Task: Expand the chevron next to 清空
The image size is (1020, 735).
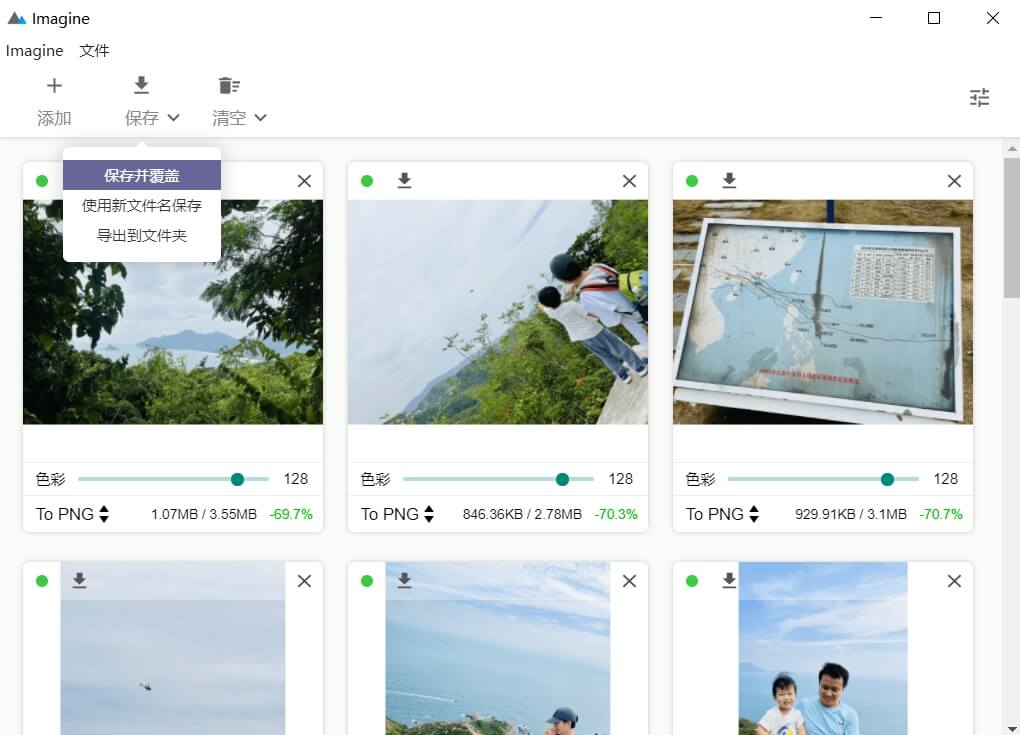Action: pos(260,118)
